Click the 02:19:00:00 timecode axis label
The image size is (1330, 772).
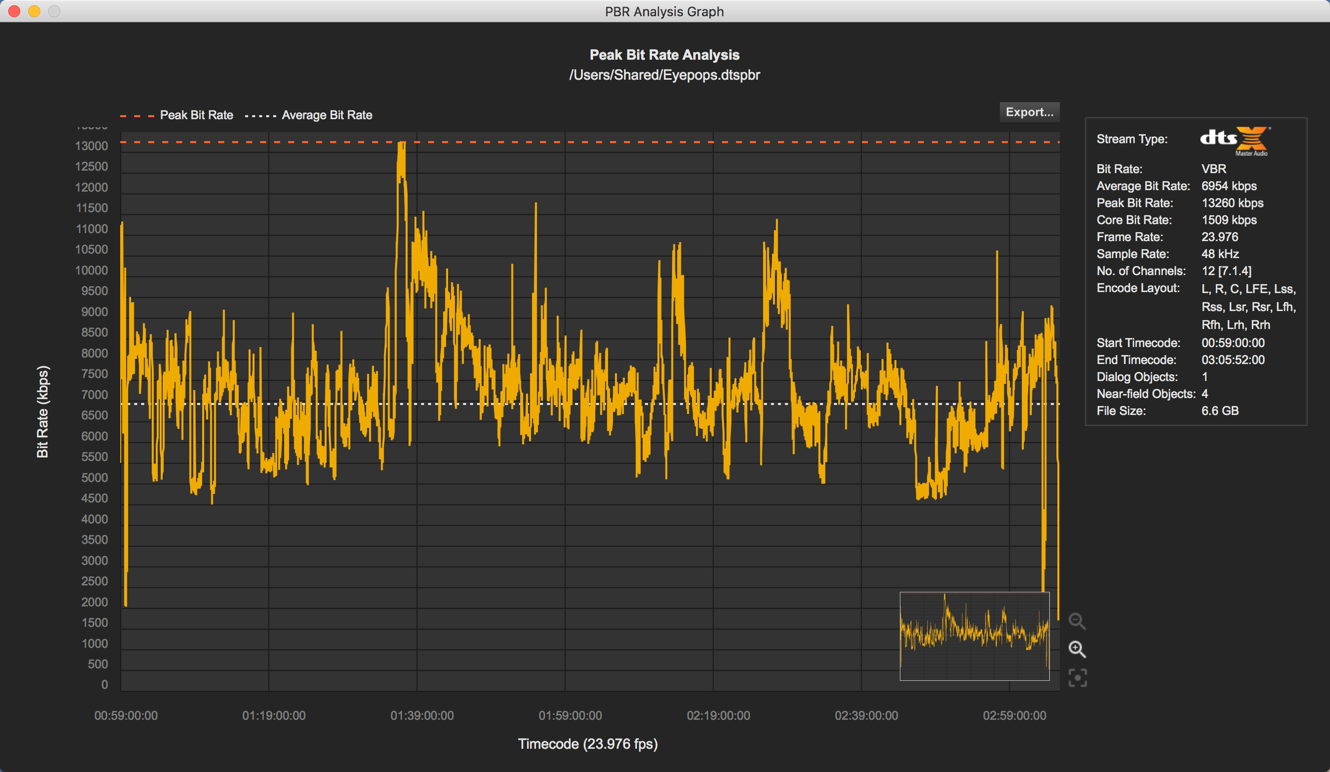[718, 716]
